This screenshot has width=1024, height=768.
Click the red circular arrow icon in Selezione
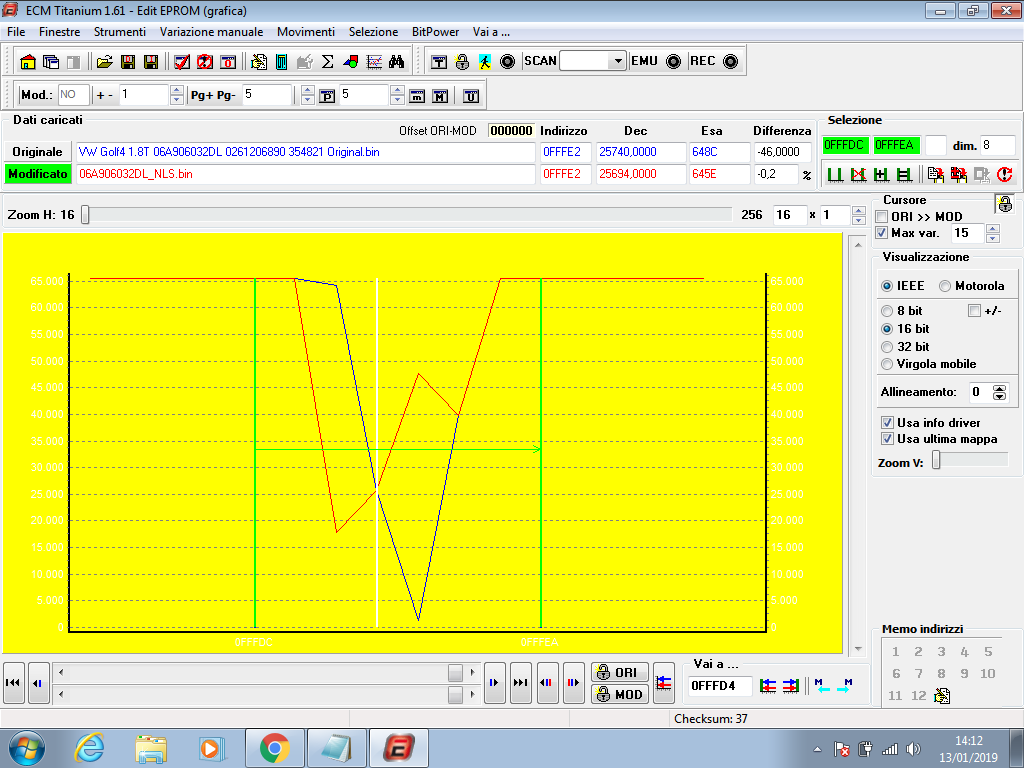click(1004, 175)
